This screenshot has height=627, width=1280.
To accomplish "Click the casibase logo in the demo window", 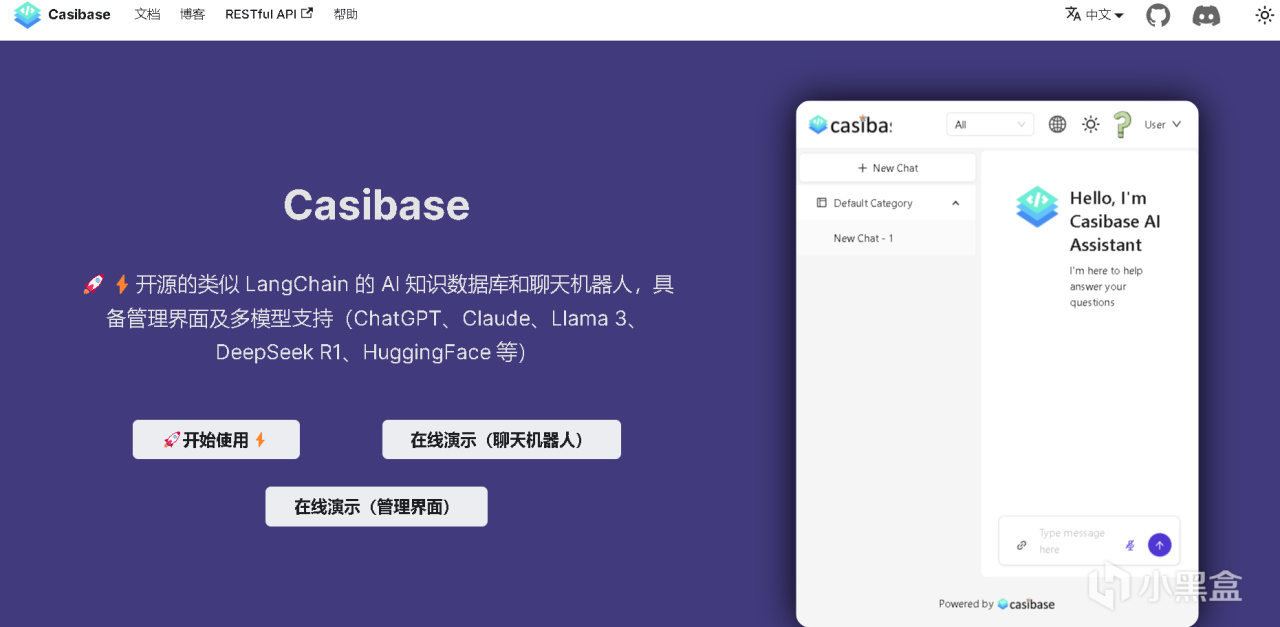I will point(850,125).
